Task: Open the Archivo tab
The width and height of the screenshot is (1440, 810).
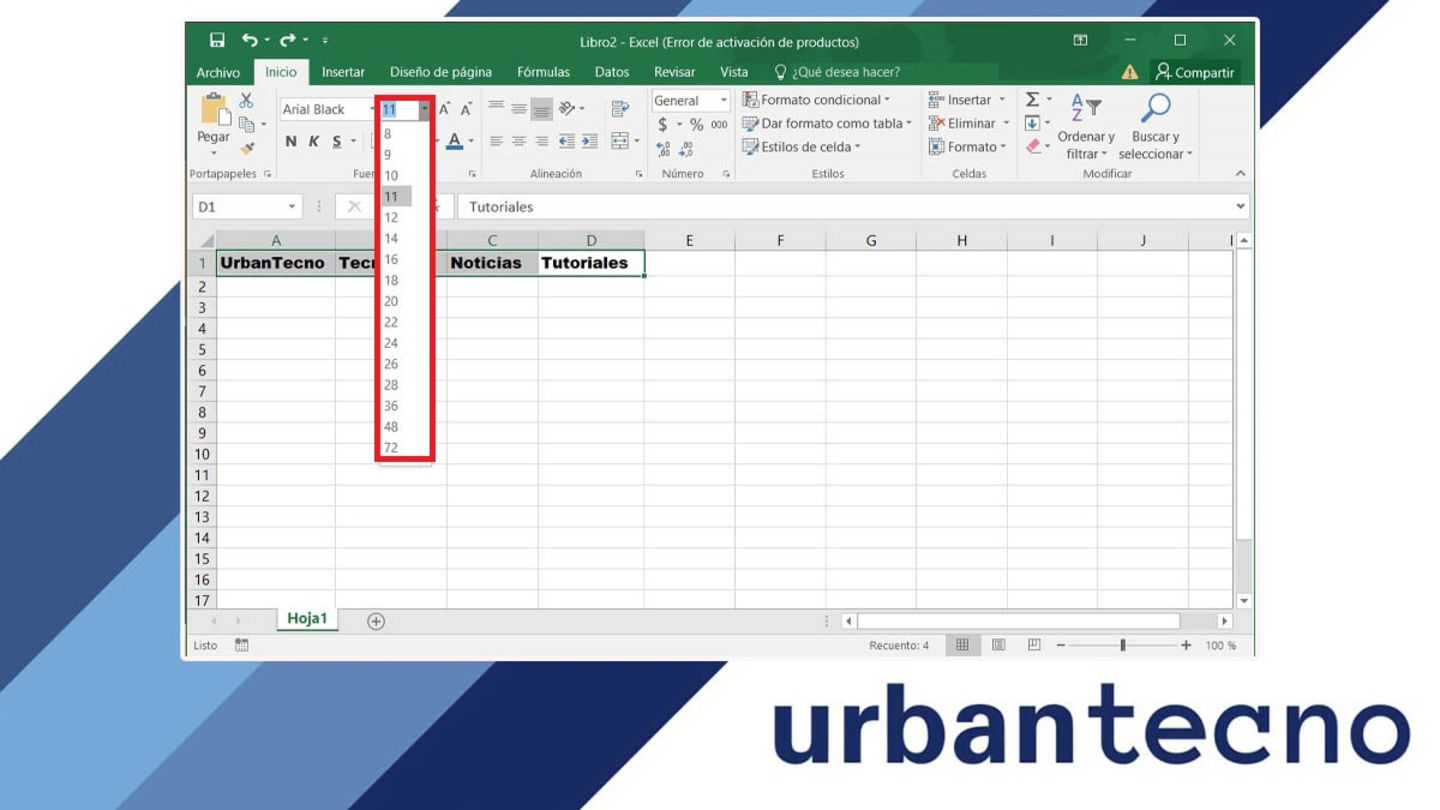Action: click(x=218, y=72)
